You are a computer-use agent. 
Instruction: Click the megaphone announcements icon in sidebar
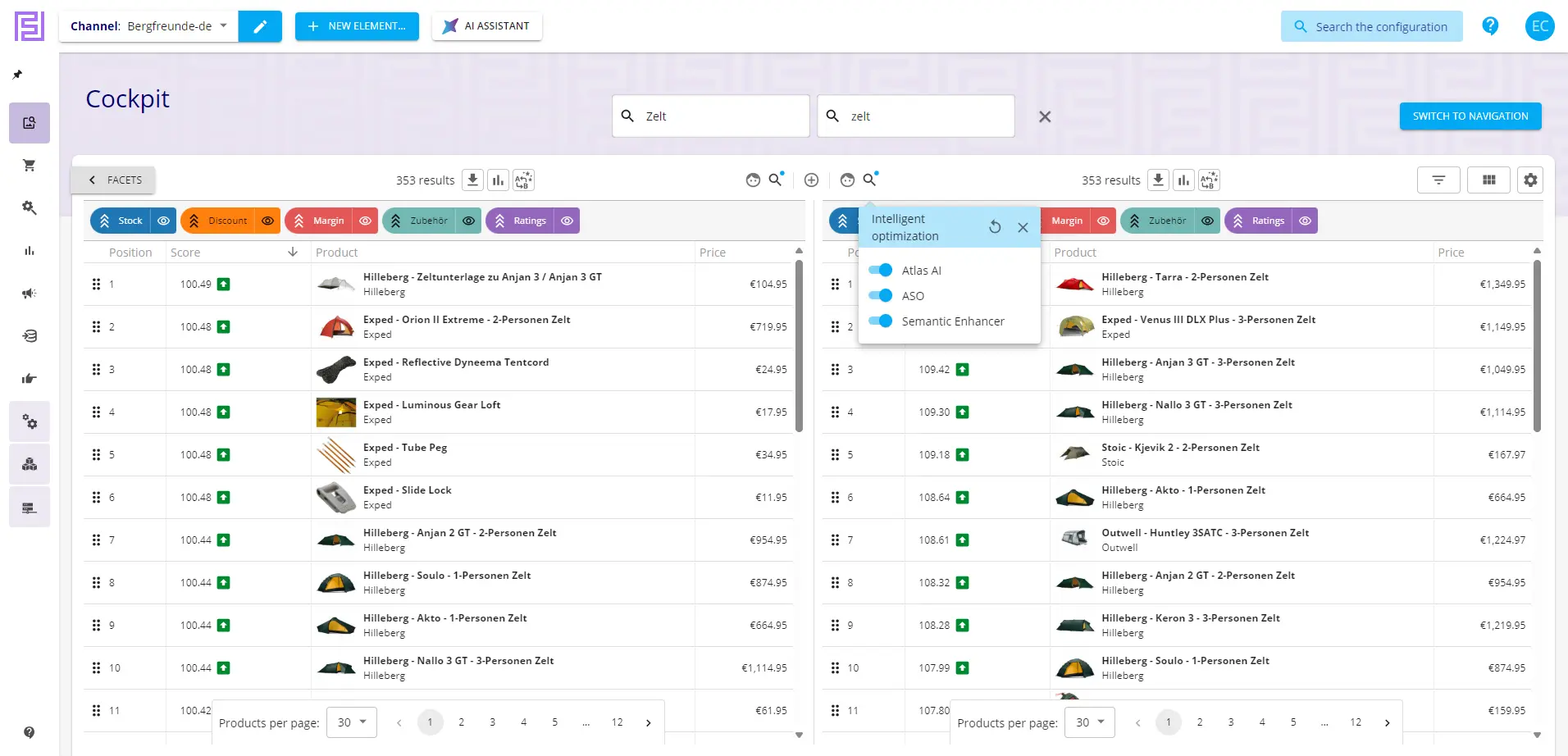click(30, 294)
